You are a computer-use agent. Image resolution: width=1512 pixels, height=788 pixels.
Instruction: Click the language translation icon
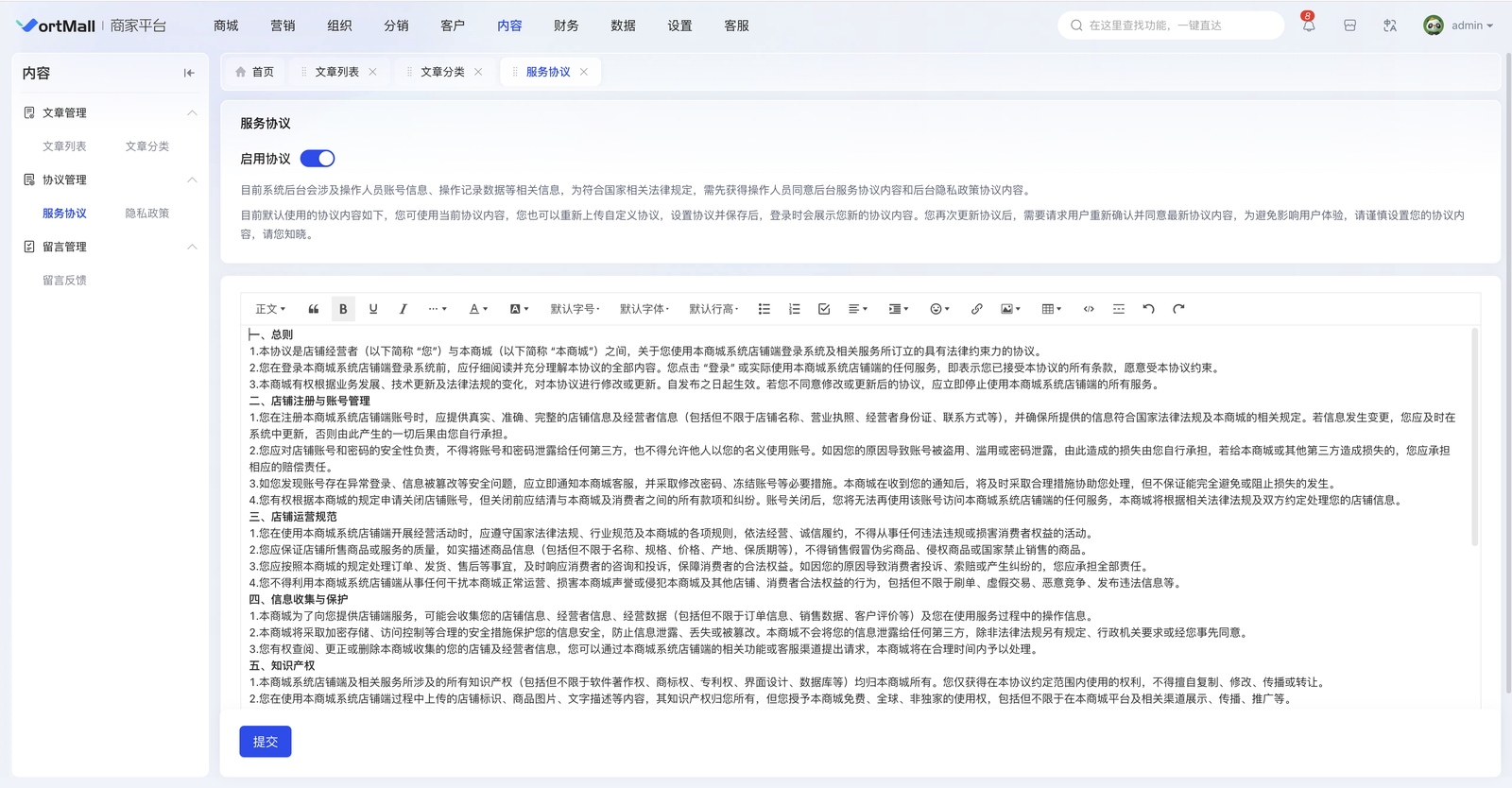point(1389,26)
